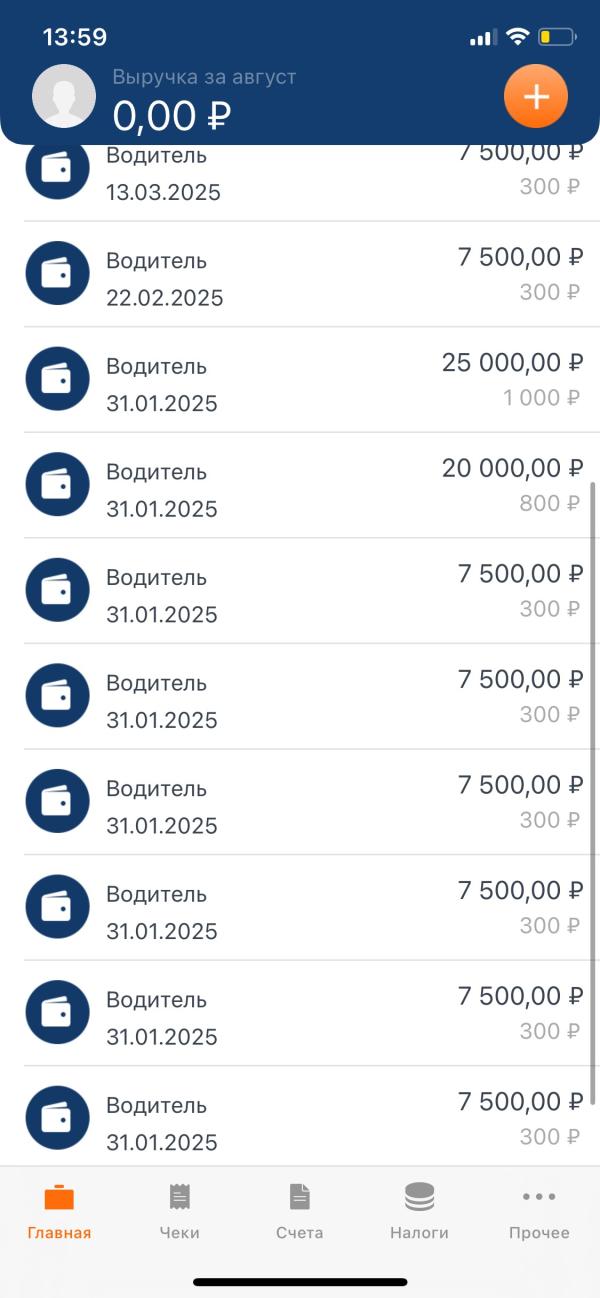Open the Чеки receipt icon tab
The width and height of the screenshot is (600, 1298).
(x=180, y=1212)
